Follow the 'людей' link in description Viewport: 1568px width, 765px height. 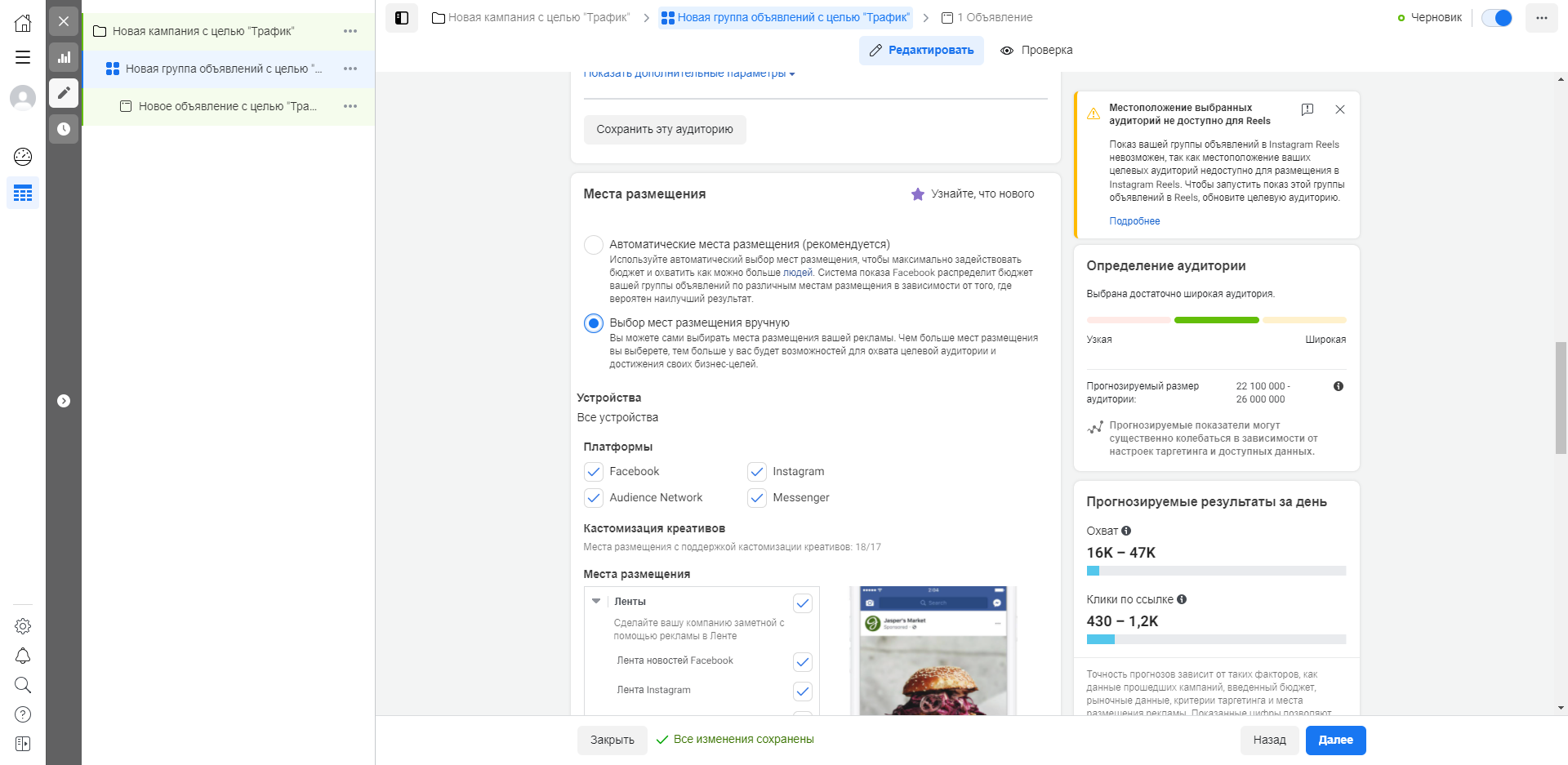[798, 273]
